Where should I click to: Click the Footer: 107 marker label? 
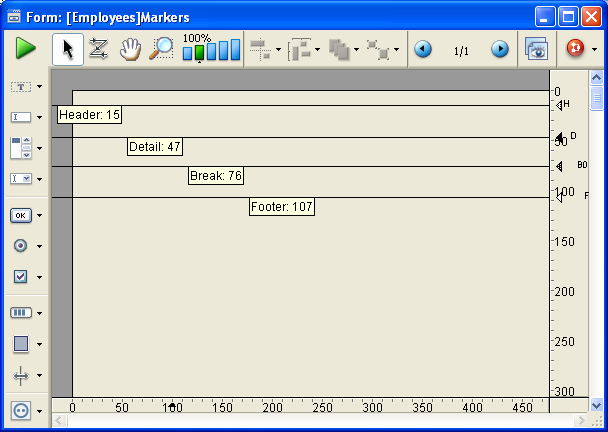coord(282,207)
